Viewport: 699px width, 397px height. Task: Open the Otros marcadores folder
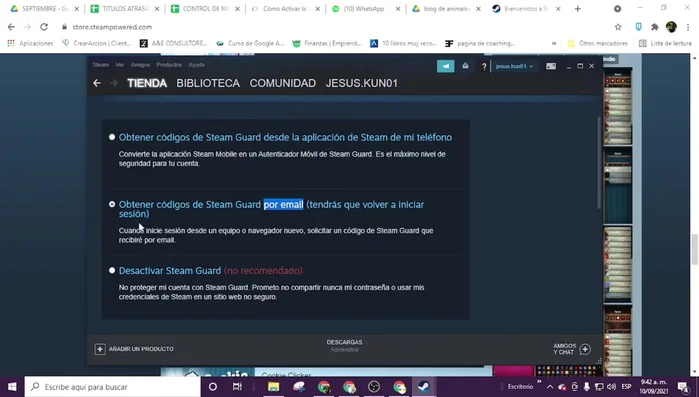click(597, 43)
